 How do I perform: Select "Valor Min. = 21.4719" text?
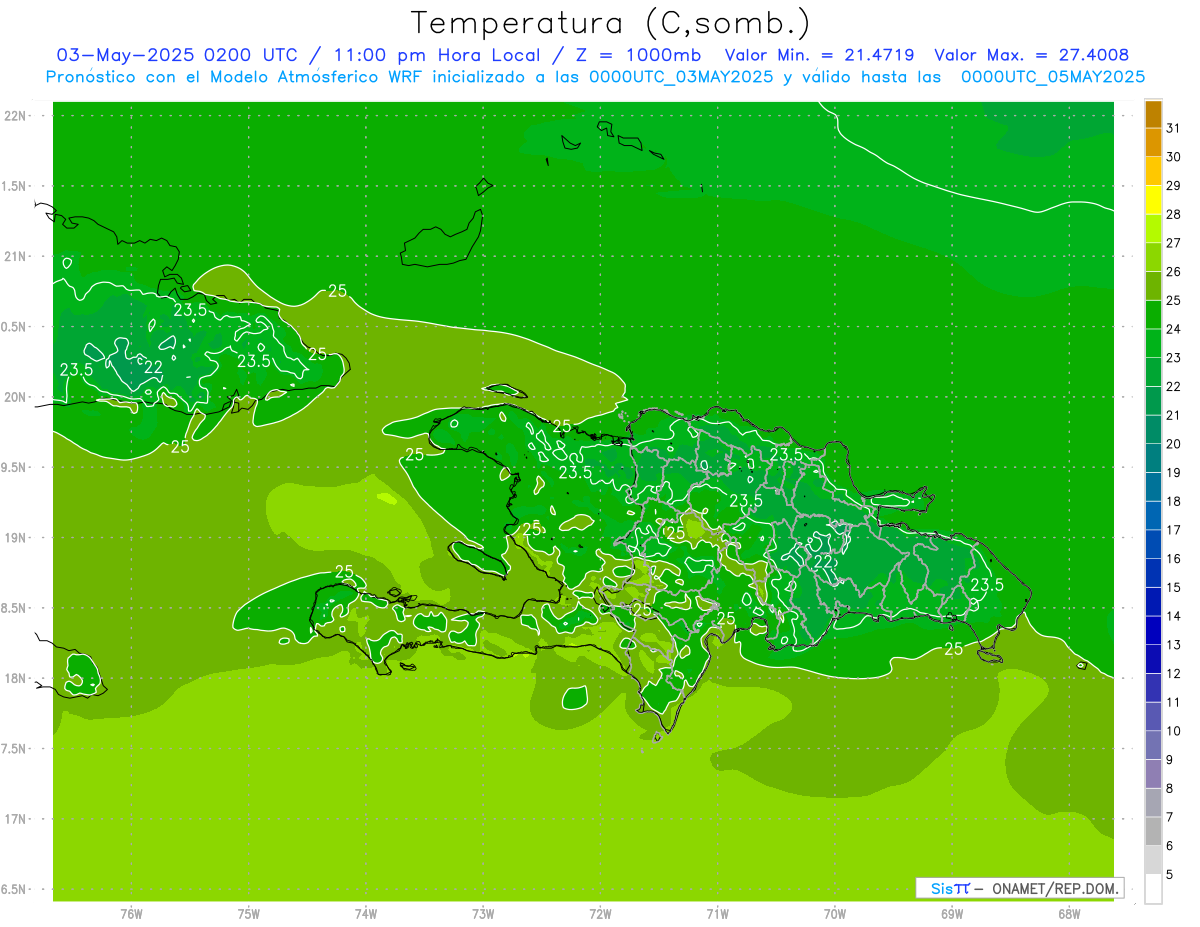819,55
